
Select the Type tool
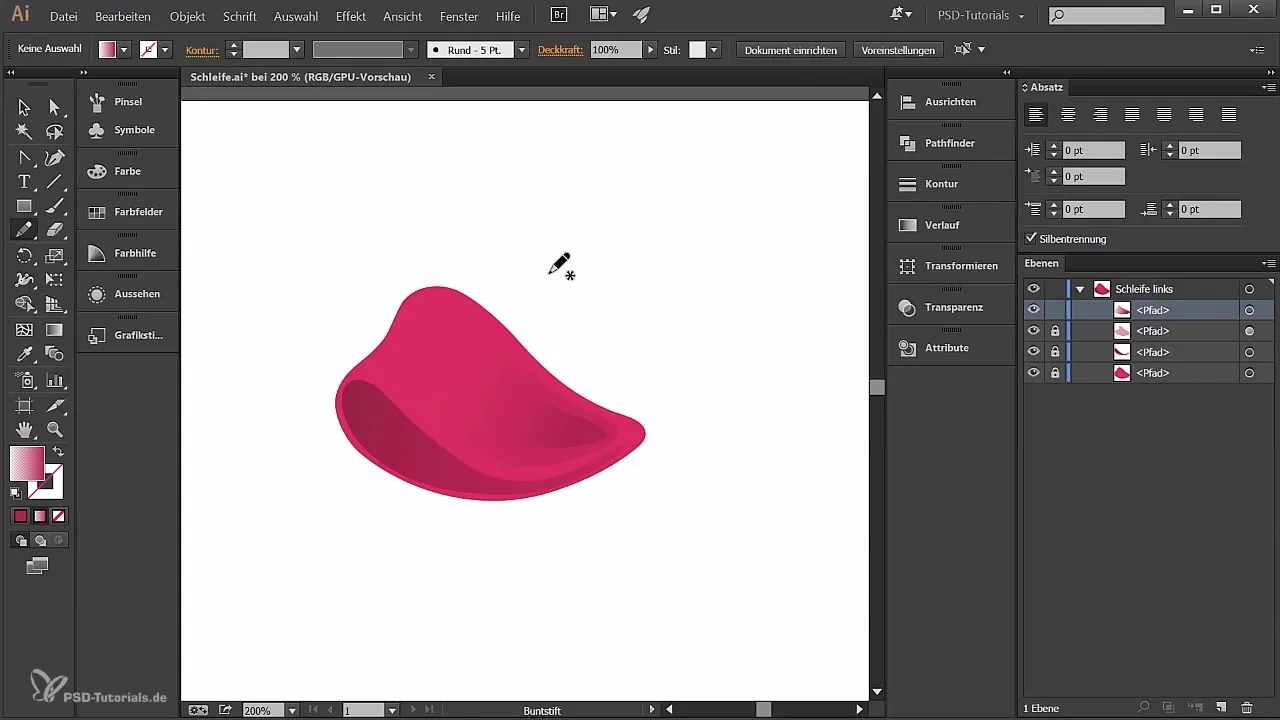[24, 182]
